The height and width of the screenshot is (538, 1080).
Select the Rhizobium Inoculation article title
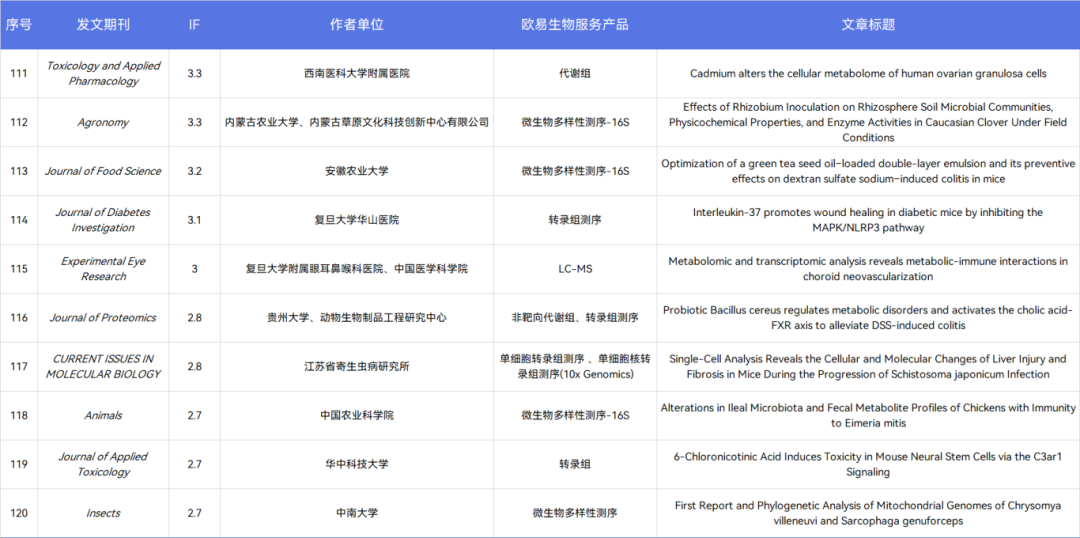coord(869,123)
